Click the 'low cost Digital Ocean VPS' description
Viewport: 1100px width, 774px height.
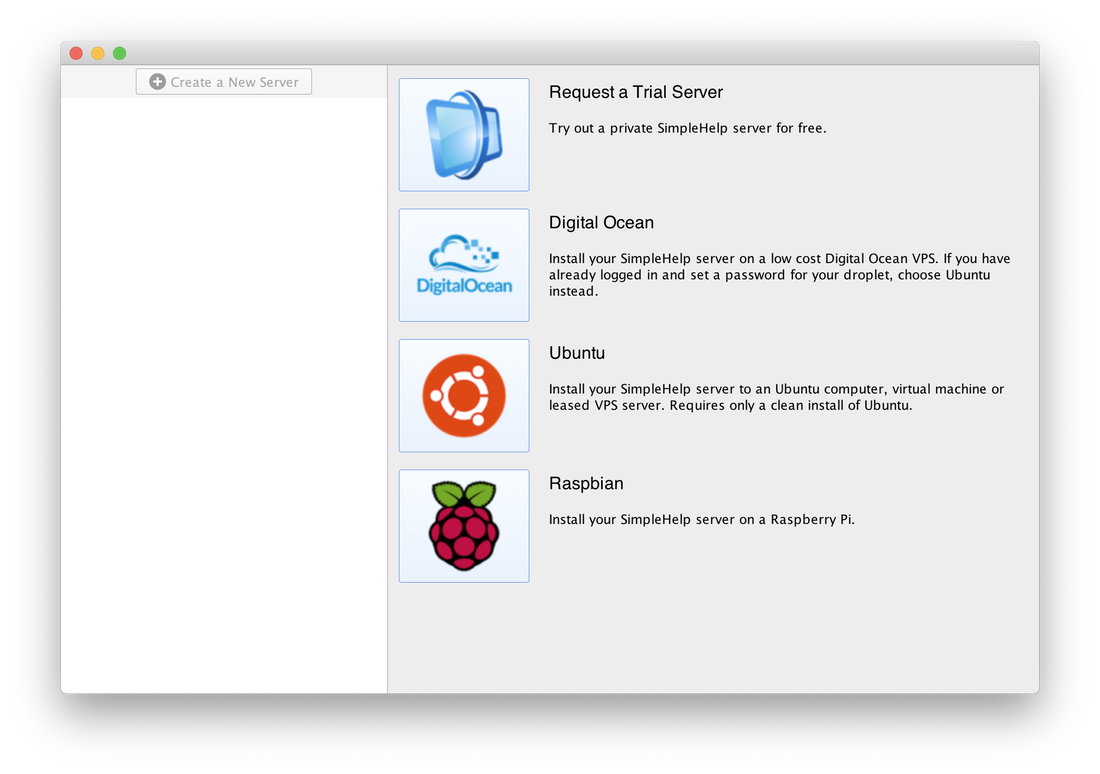pyautogui.click(x=779, y=274)
